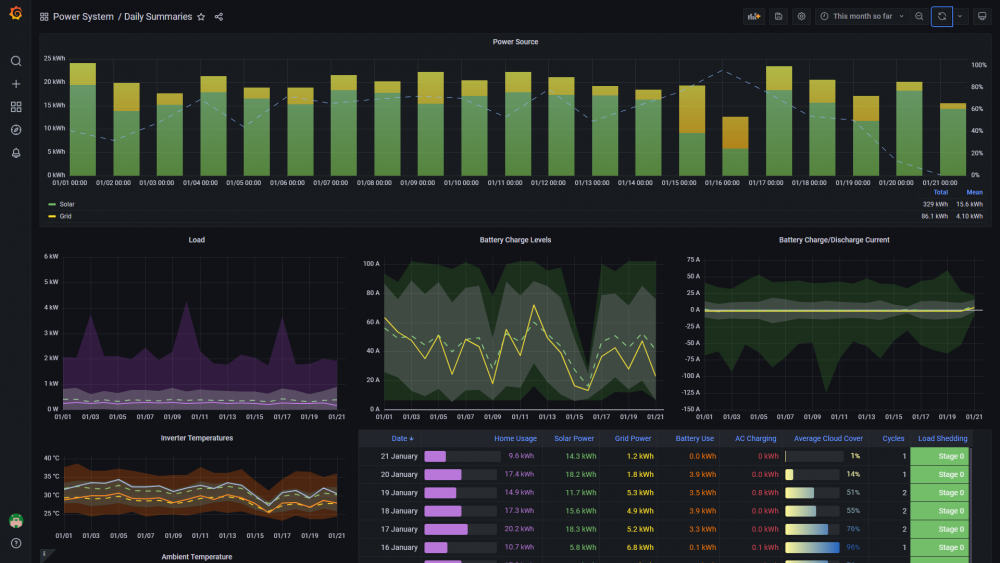This screenshot has height=563, width=1000.
Task: Open the 'This month so far' time picker
Action: coord(862,17)
